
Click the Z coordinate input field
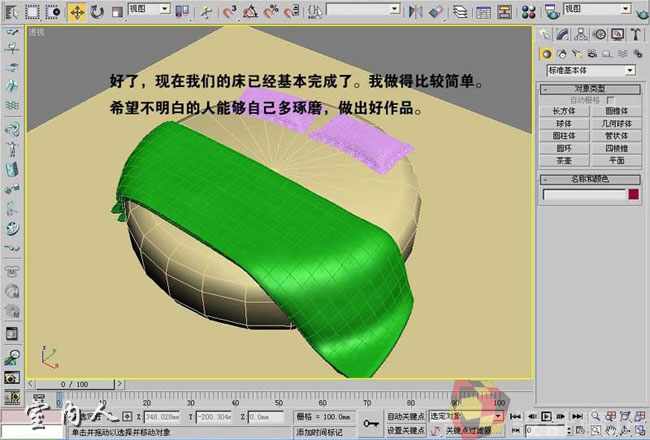click(266, 416)
